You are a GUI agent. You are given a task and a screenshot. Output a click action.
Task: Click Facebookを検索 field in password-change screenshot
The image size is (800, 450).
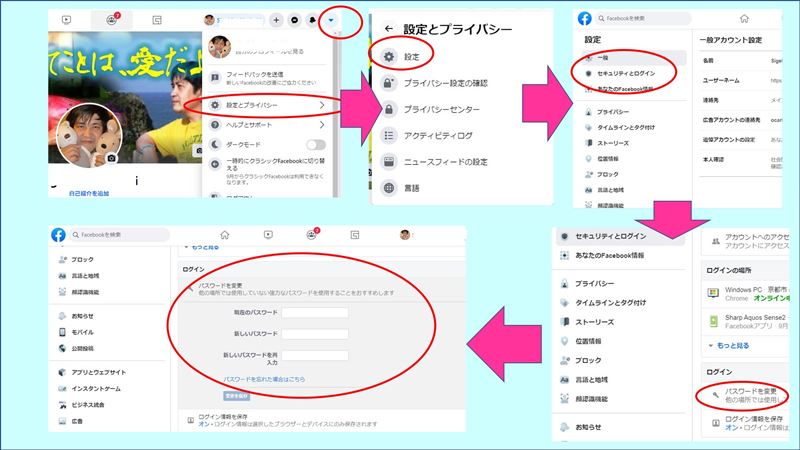tap(119, 235)
